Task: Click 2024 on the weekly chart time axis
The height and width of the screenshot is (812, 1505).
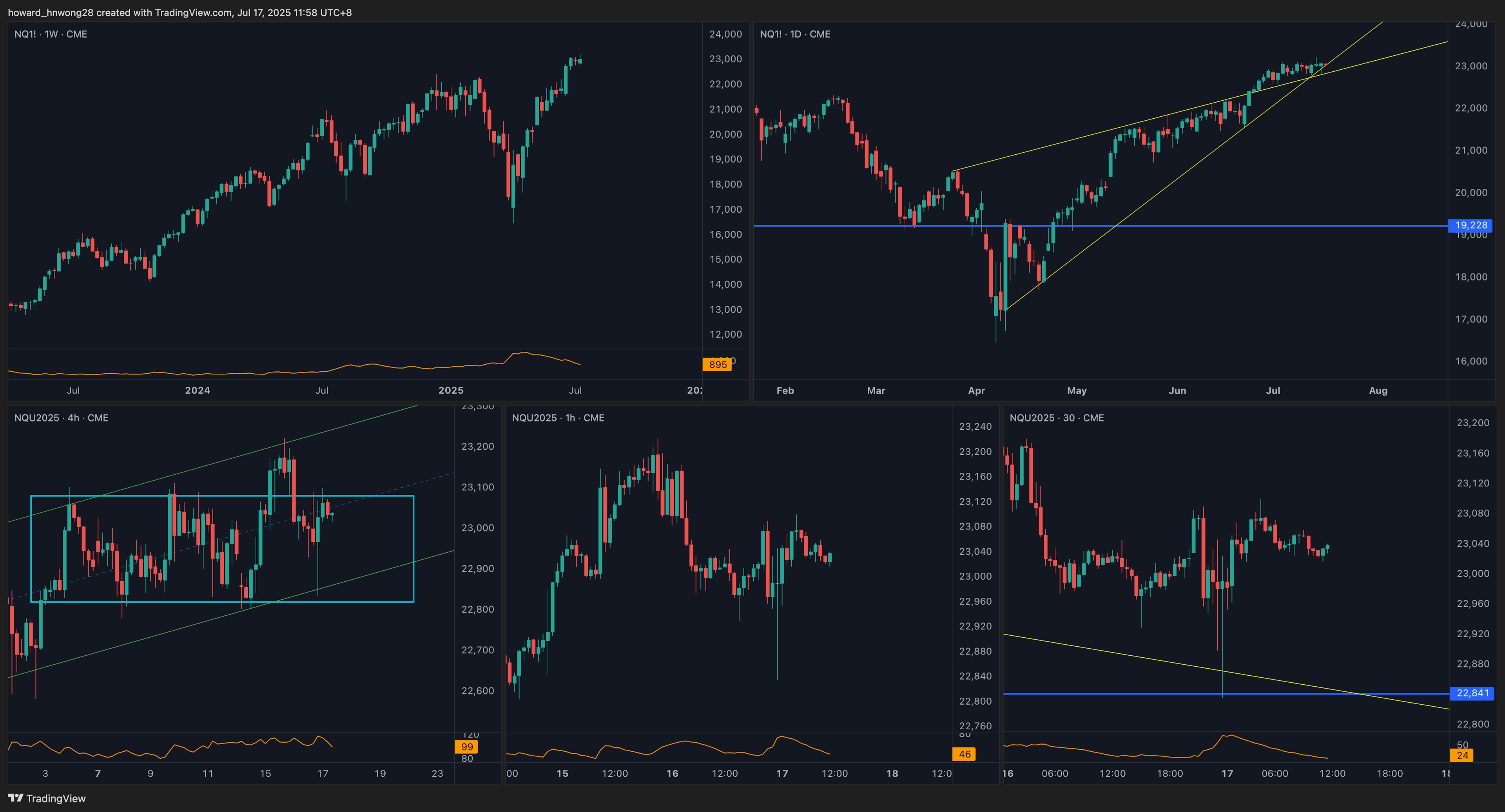Action: pyautogui.click(x=198, y=391)
